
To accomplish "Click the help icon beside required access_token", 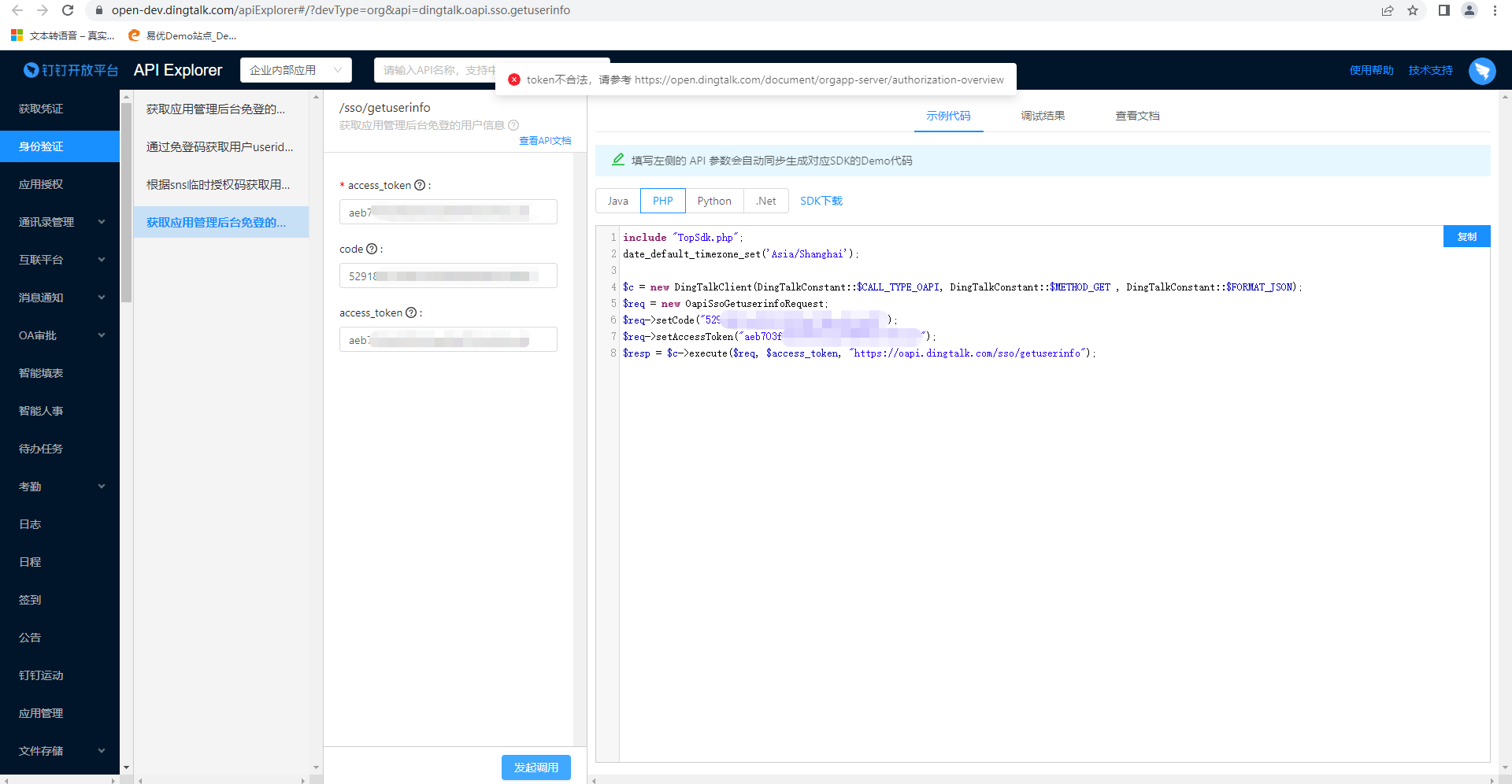I will point(420,185).
